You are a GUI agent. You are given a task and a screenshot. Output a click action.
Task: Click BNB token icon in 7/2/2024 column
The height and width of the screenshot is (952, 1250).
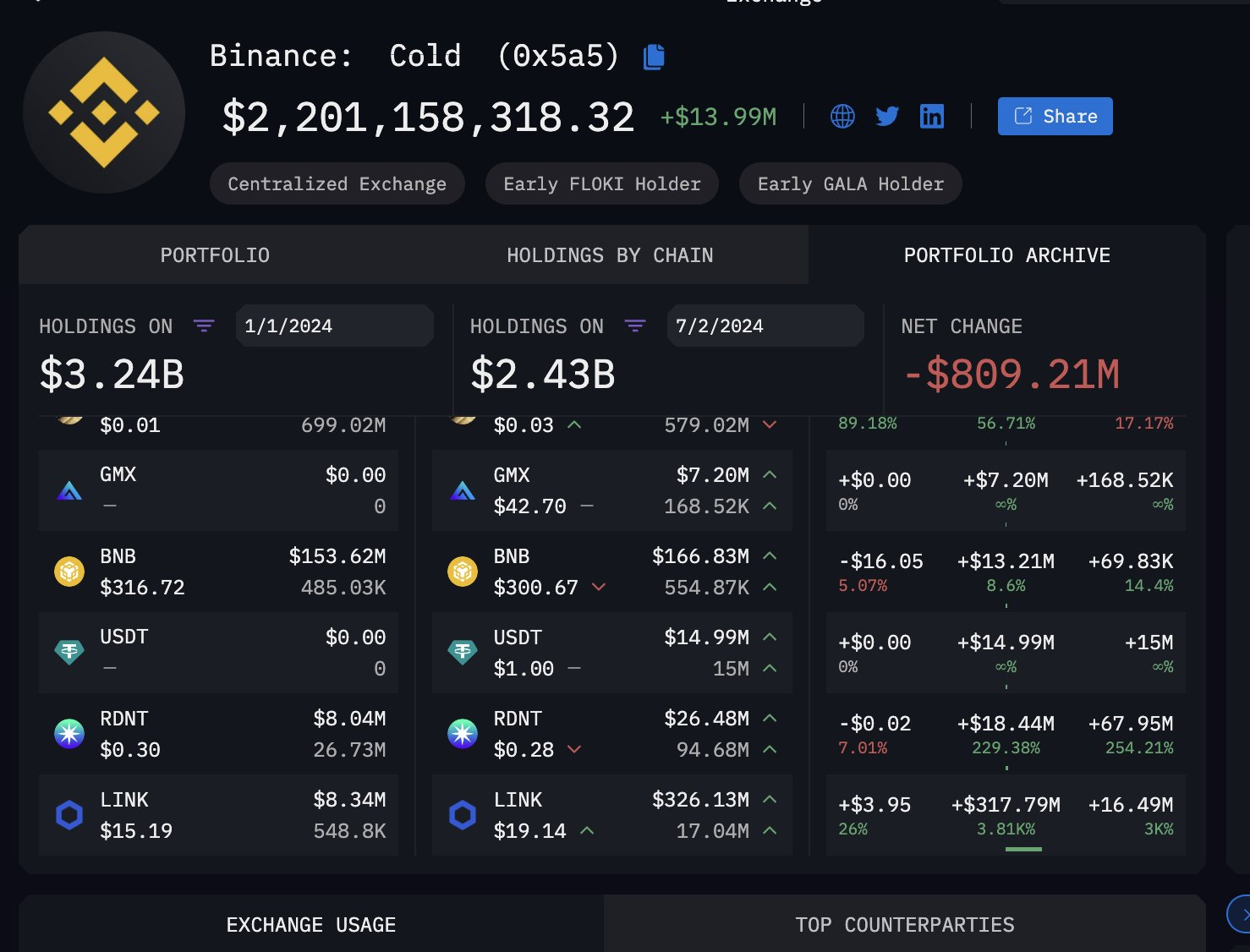click(463, 572)
